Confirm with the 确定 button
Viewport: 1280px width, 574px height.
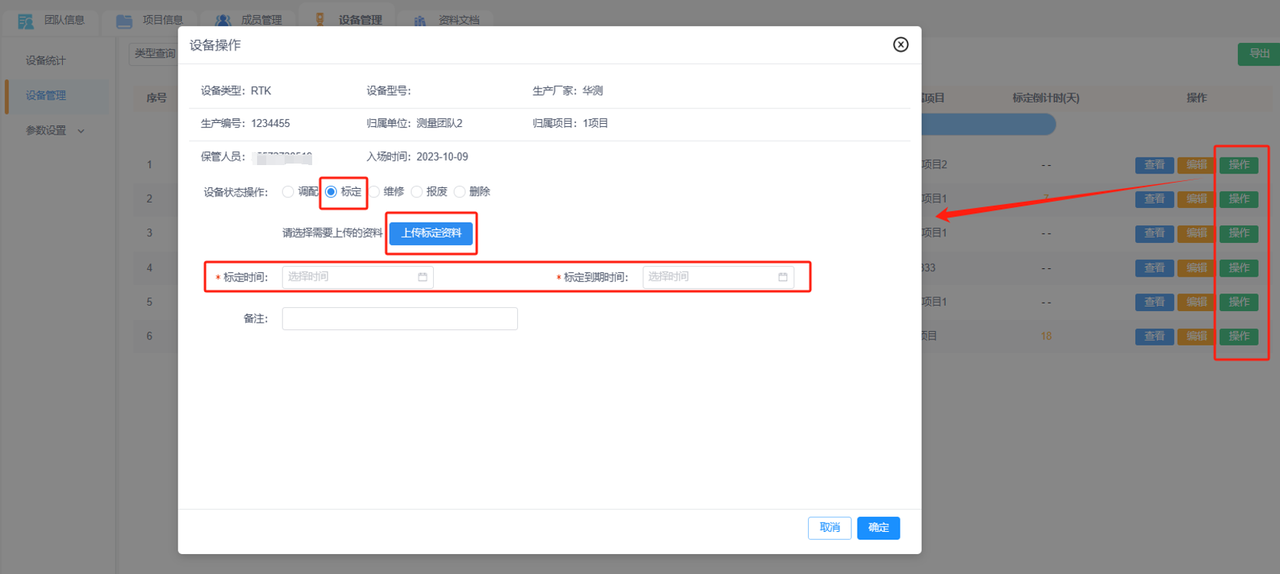tap(878, 528)
